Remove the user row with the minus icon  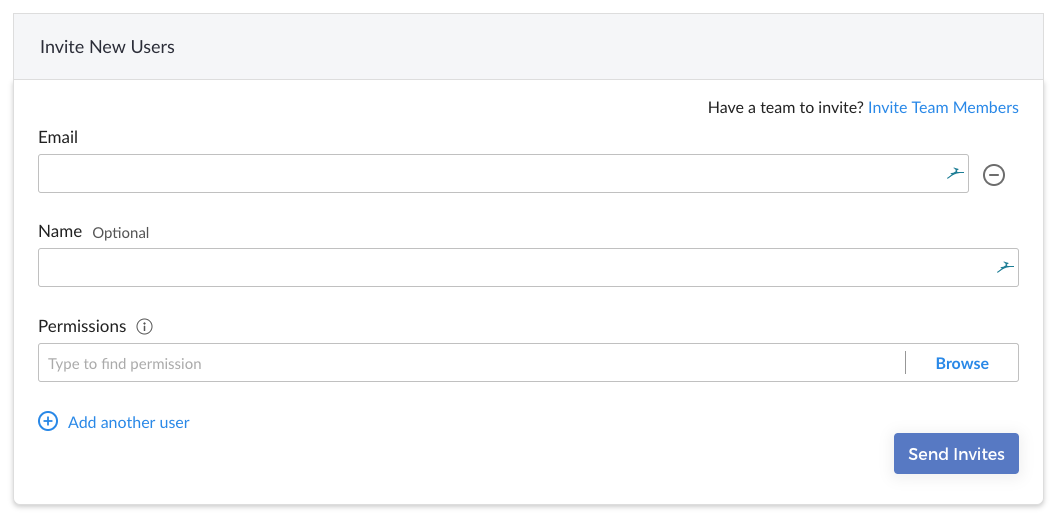pos(993,175)
